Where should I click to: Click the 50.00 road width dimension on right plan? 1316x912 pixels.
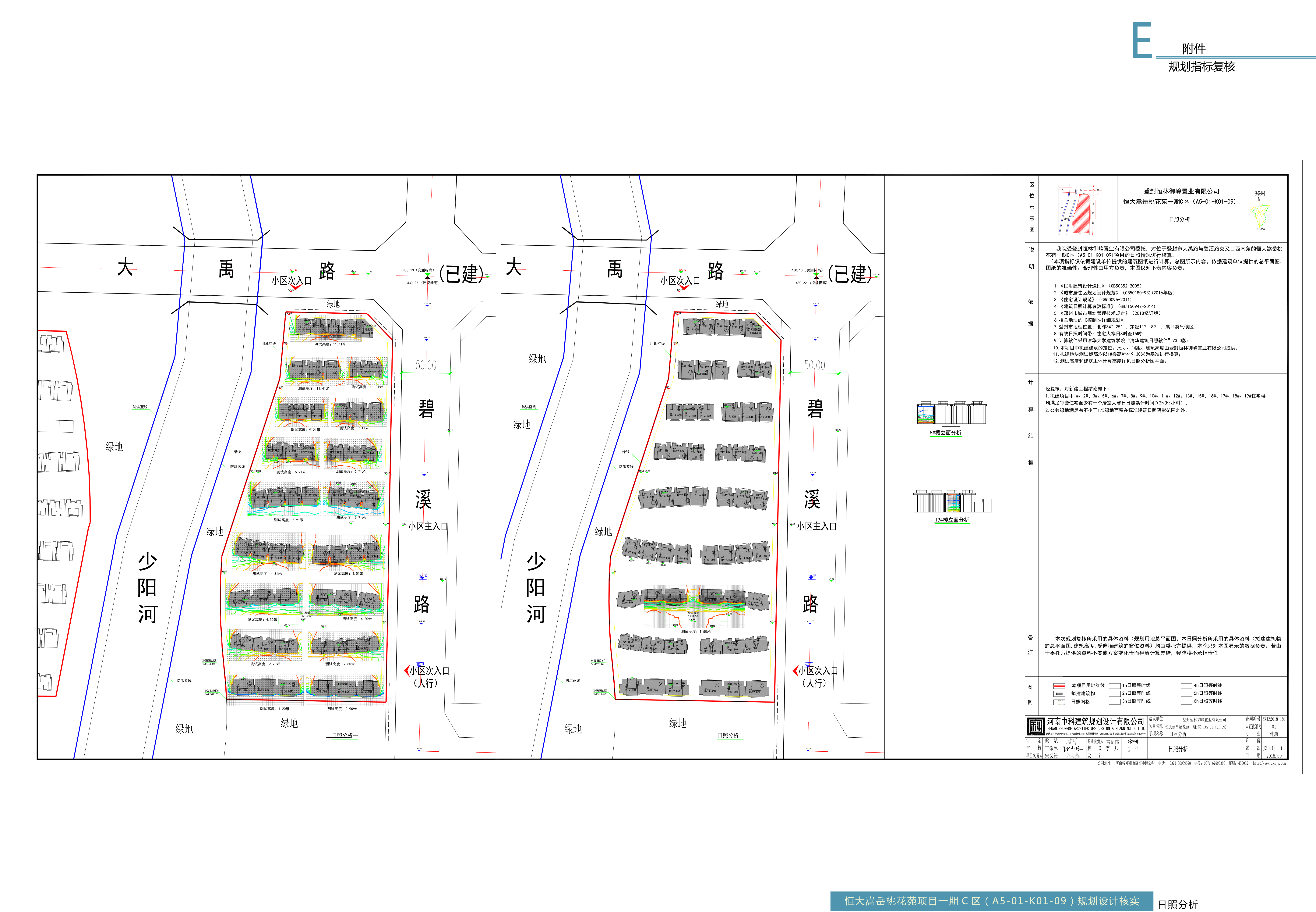point(814,365)
